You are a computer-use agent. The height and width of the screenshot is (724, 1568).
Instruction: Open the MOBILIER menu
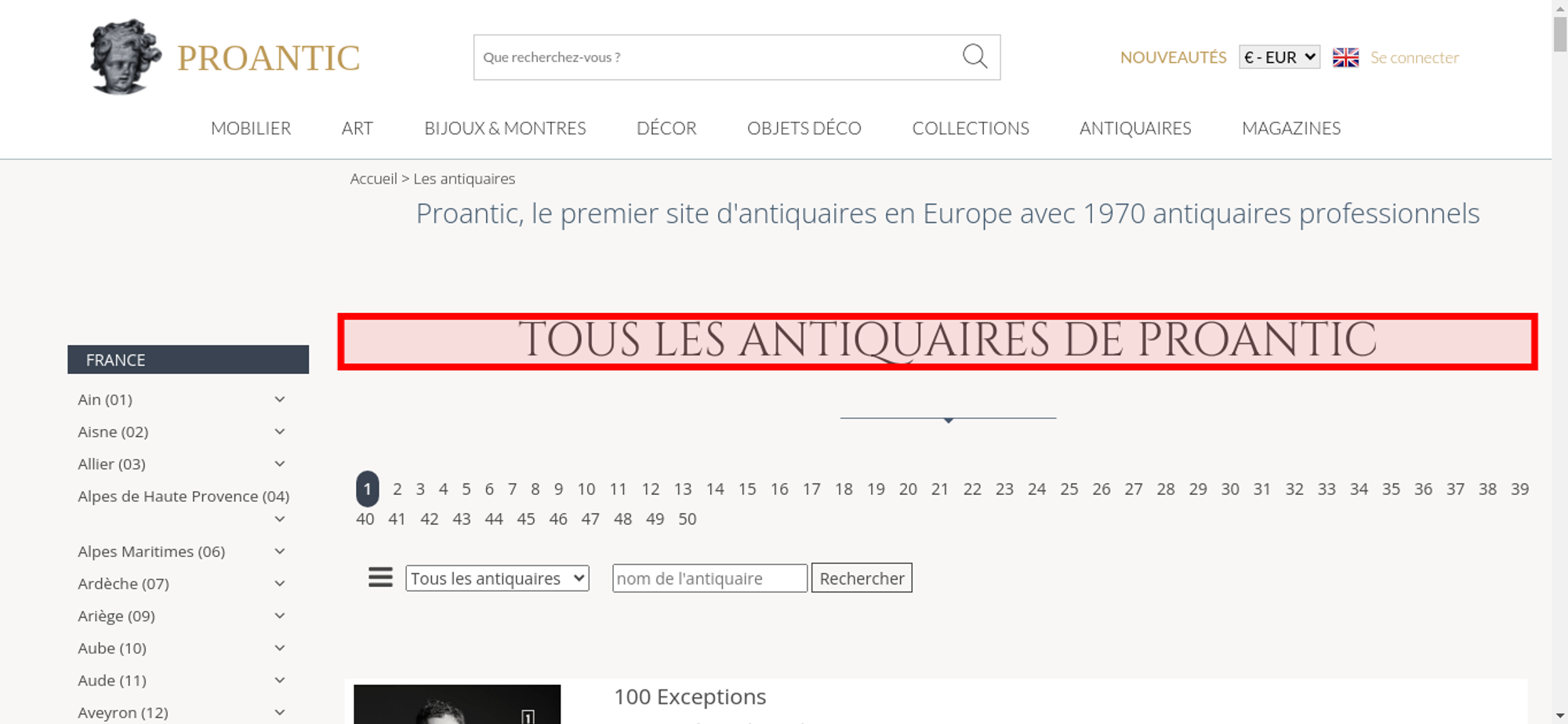251,128
